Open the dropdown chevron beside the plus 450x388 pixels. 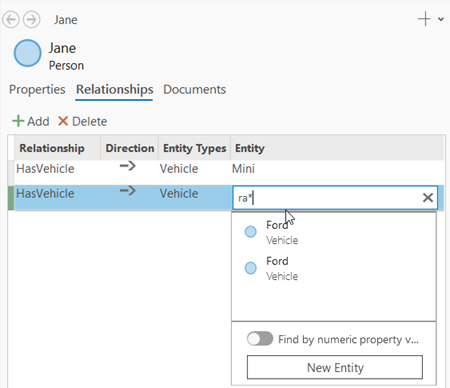pyautogui.click(x=441, y=19)
